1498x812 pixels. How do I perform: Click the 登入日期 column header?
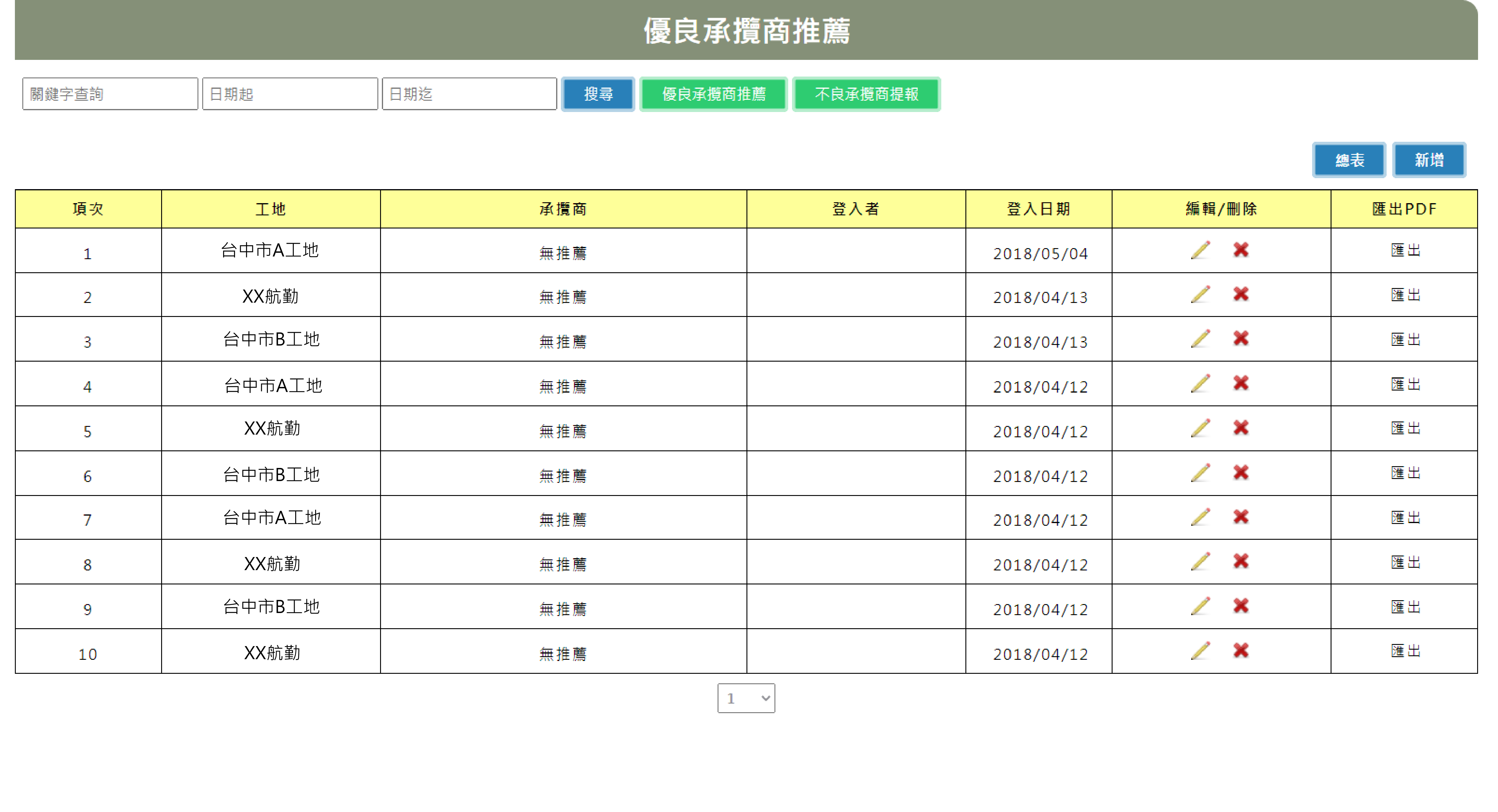(x=1039, y=209)
